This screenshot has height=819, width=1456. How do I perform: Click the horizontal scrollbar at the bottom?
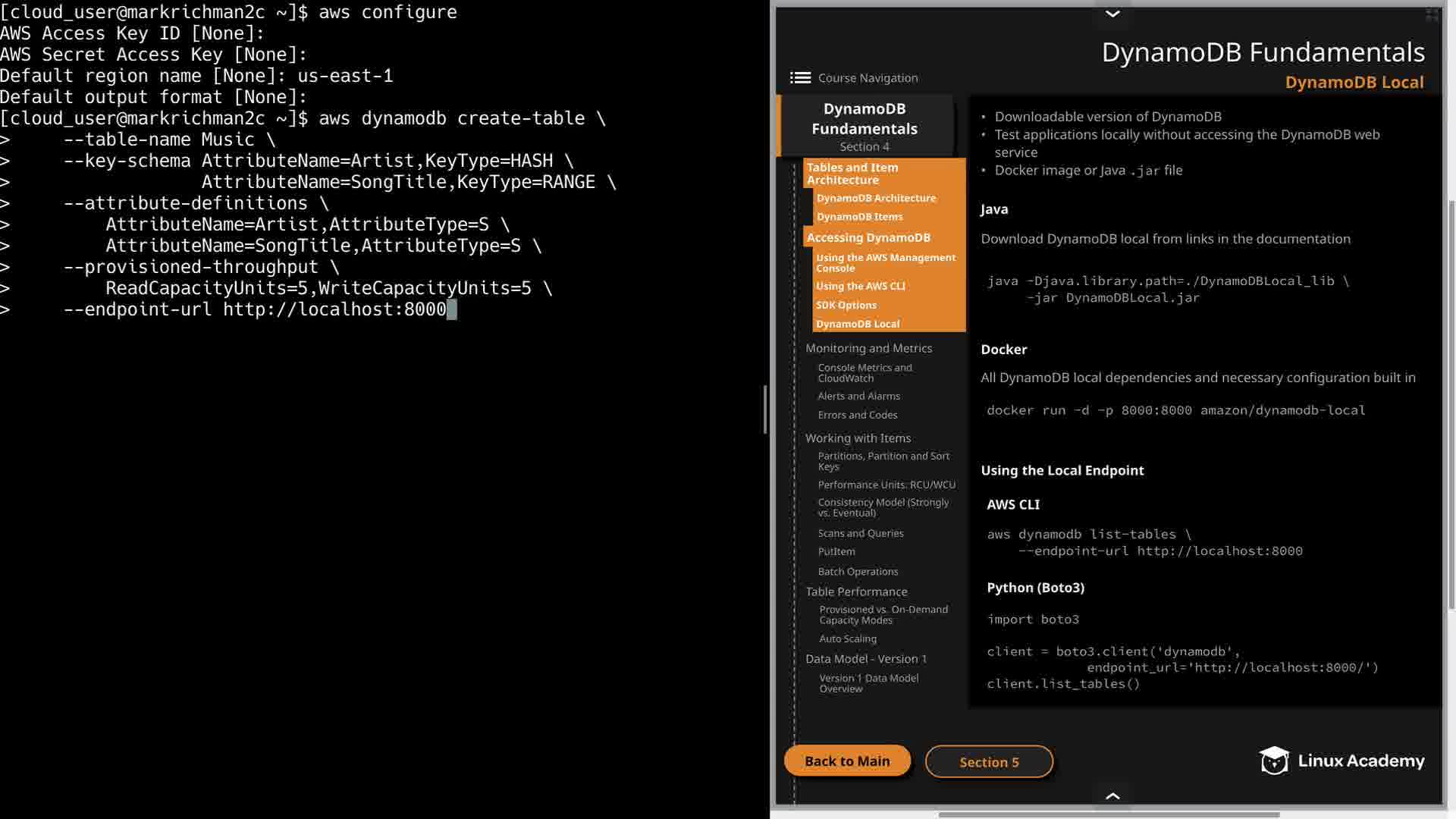1108,814
